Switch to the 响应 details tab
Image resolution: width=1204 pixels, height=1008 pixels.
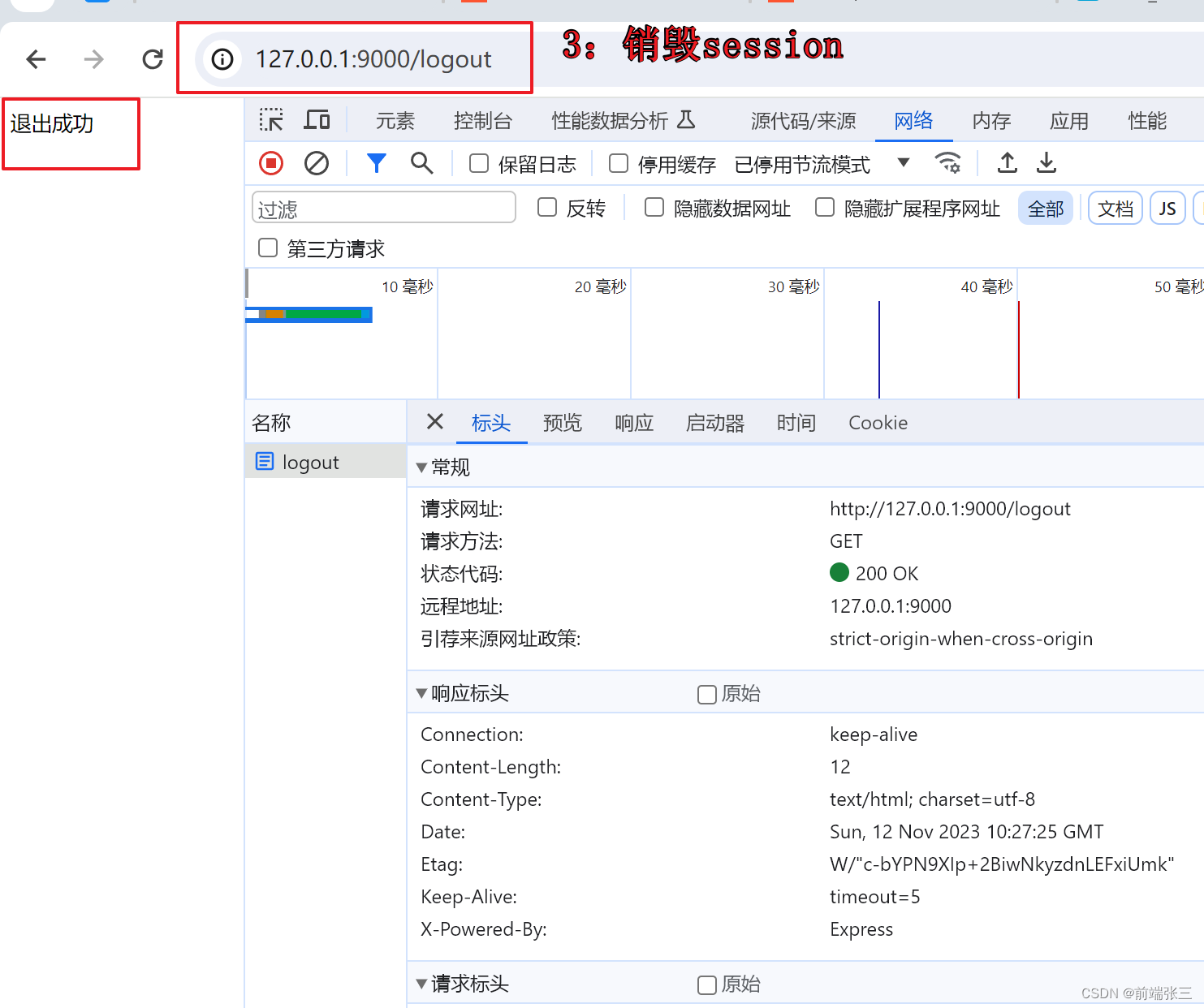[x=634, y=423]
